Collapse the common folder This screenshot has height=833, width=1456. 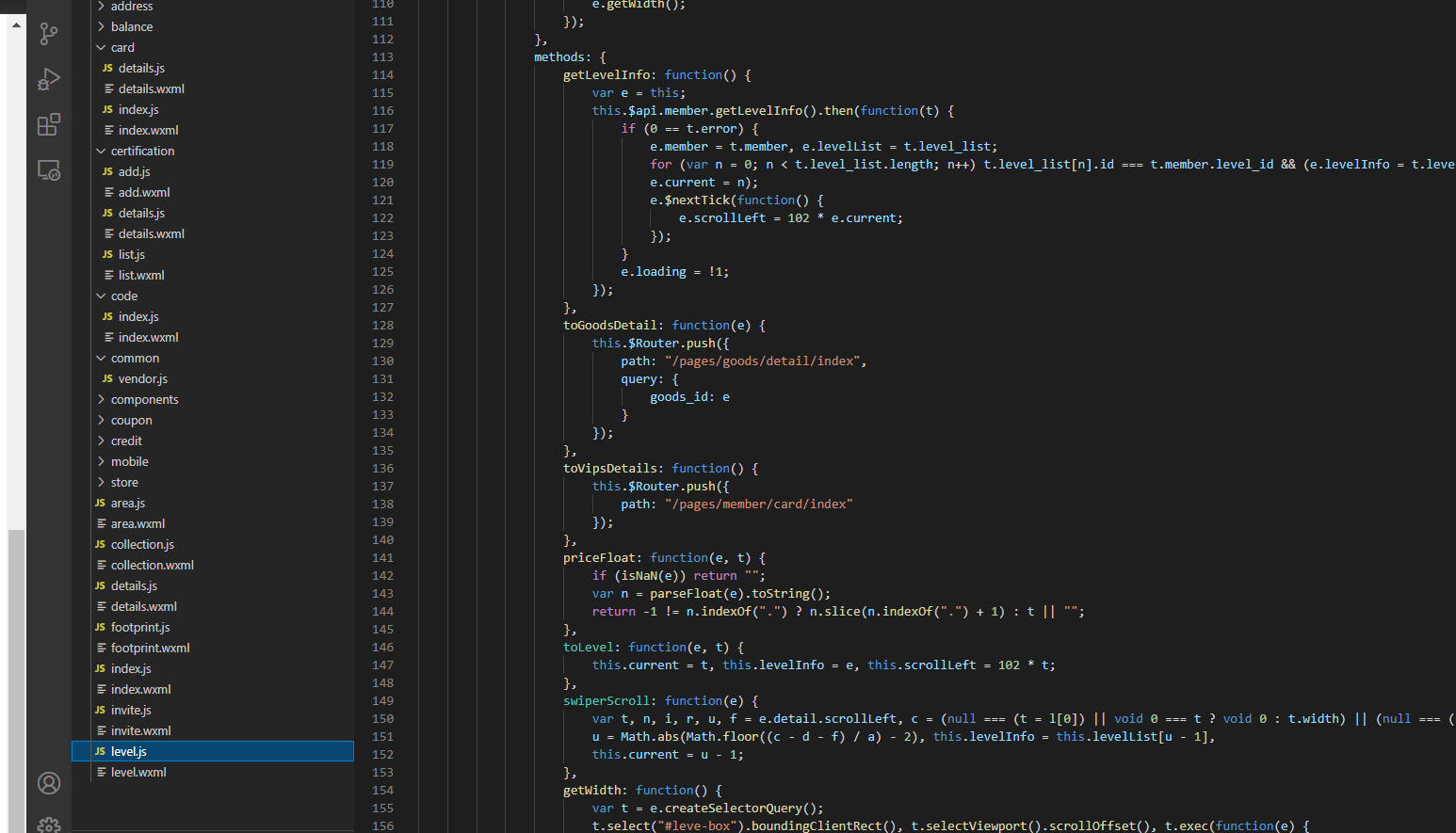click(213, 358)
